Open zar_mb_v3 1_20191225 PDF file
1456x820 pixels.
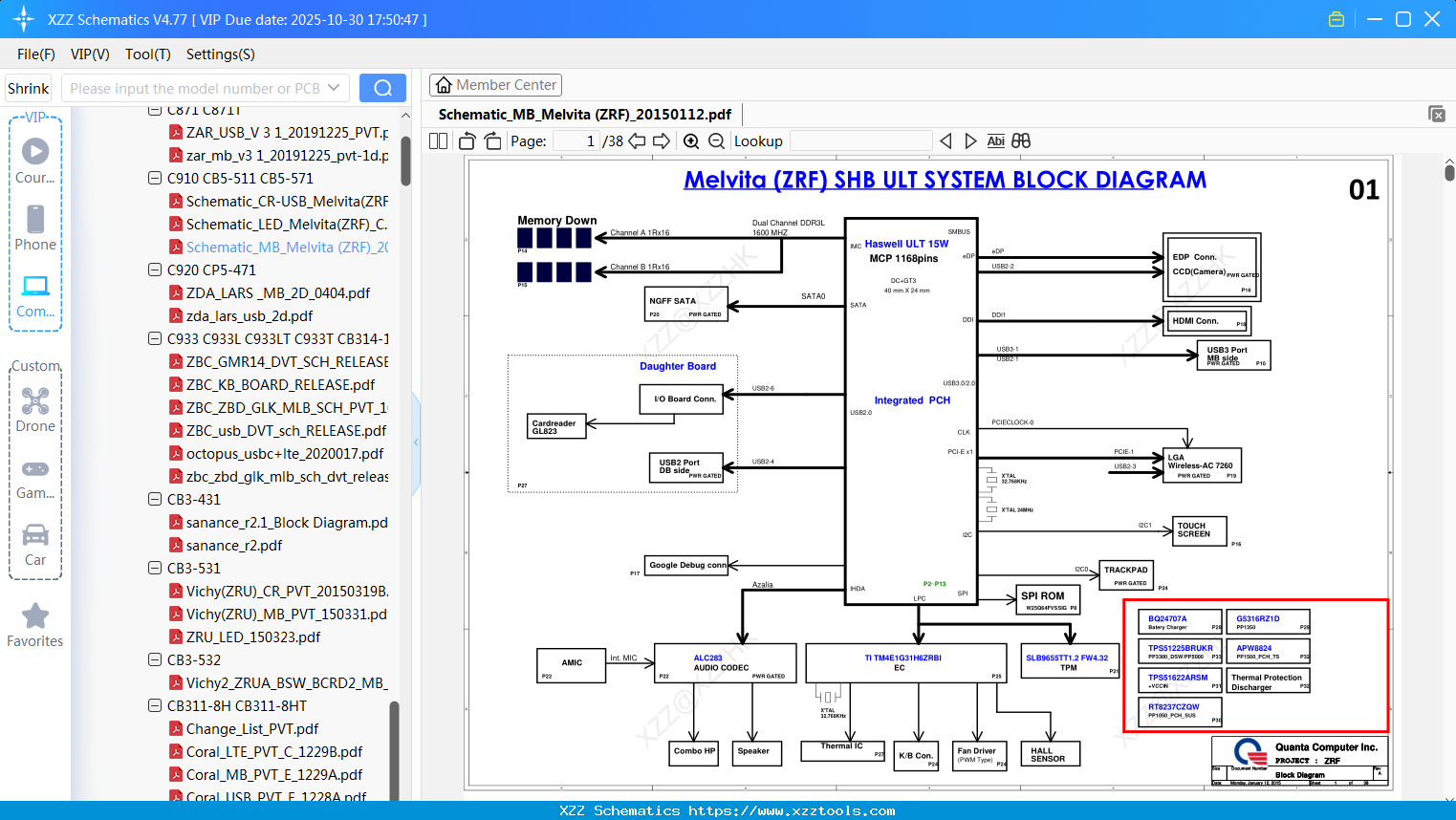pyautogui.click(x=279, y=156)
